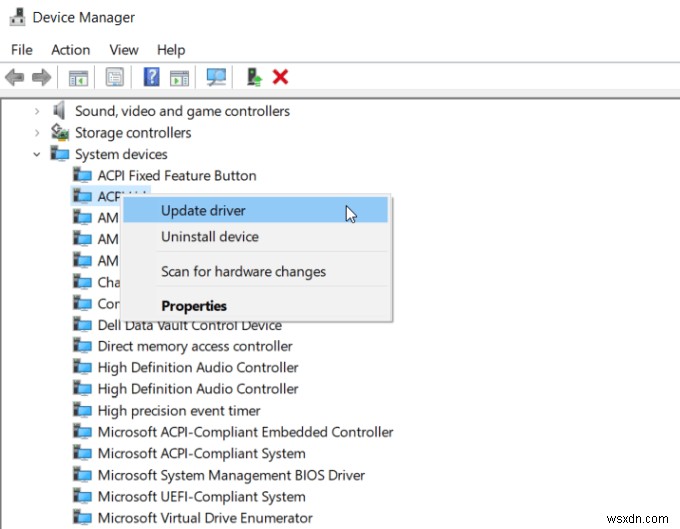Select Microsoft UEFI-Compliant System
This screenshot has height=529, width=680.
point(202,496)
